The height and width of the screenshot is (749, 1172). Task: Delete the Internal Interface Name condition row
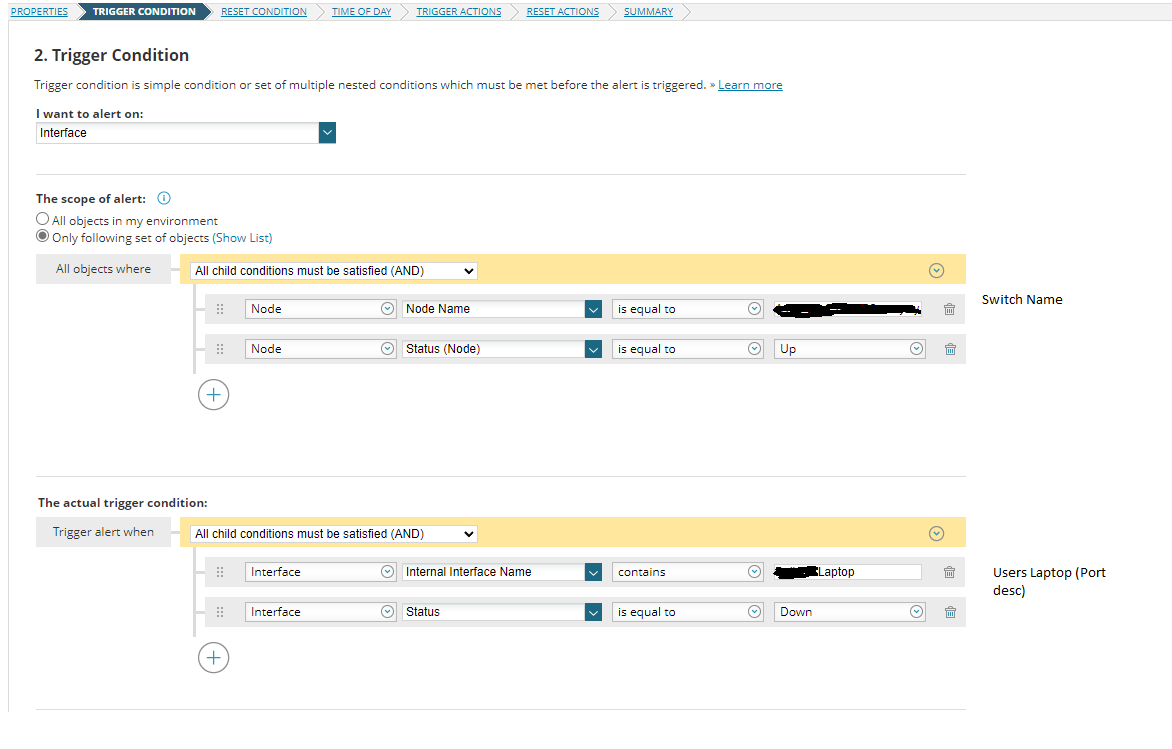pyautogui.click(x=949, y=572)
